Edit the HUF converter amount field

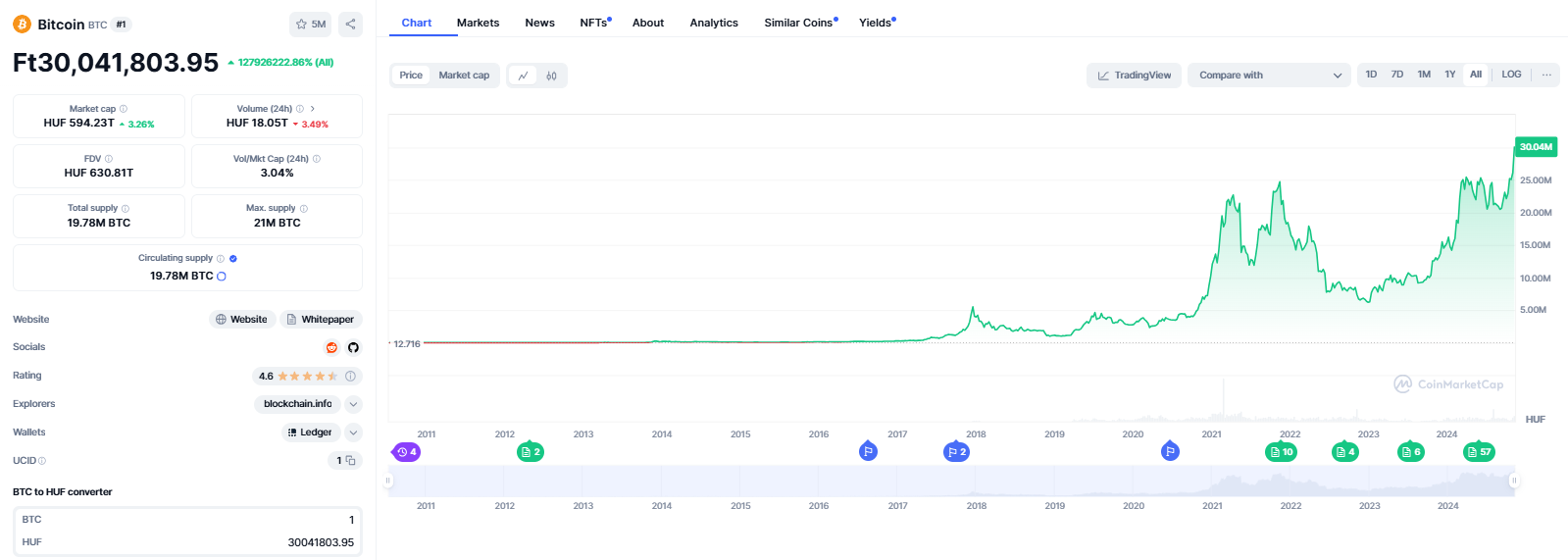[187, 542]
